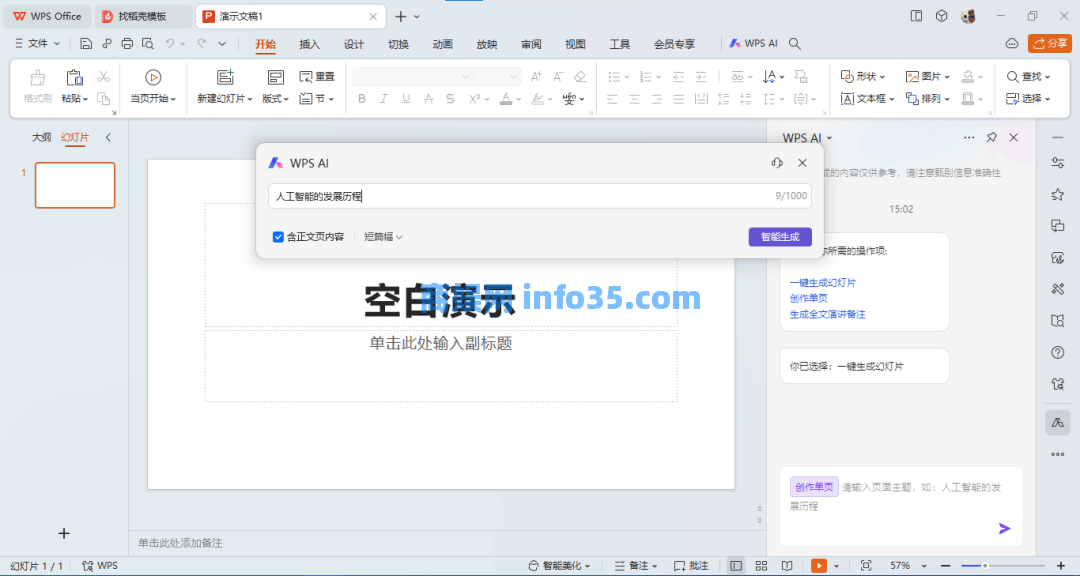Toggle Bold formatting
This screenshot has height=576, width=1080.
pyautogui.click(x=362, y=99)
